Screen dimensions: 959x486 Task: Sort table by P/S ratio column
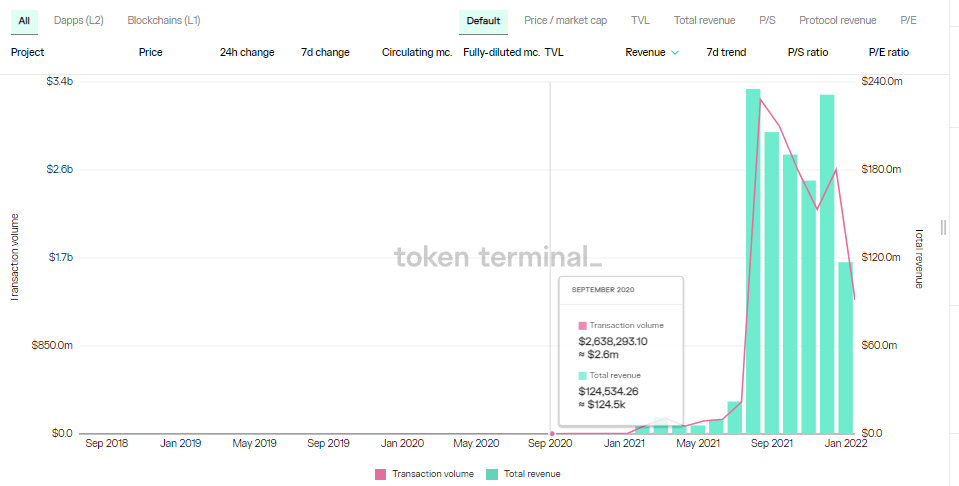(808, 52)
